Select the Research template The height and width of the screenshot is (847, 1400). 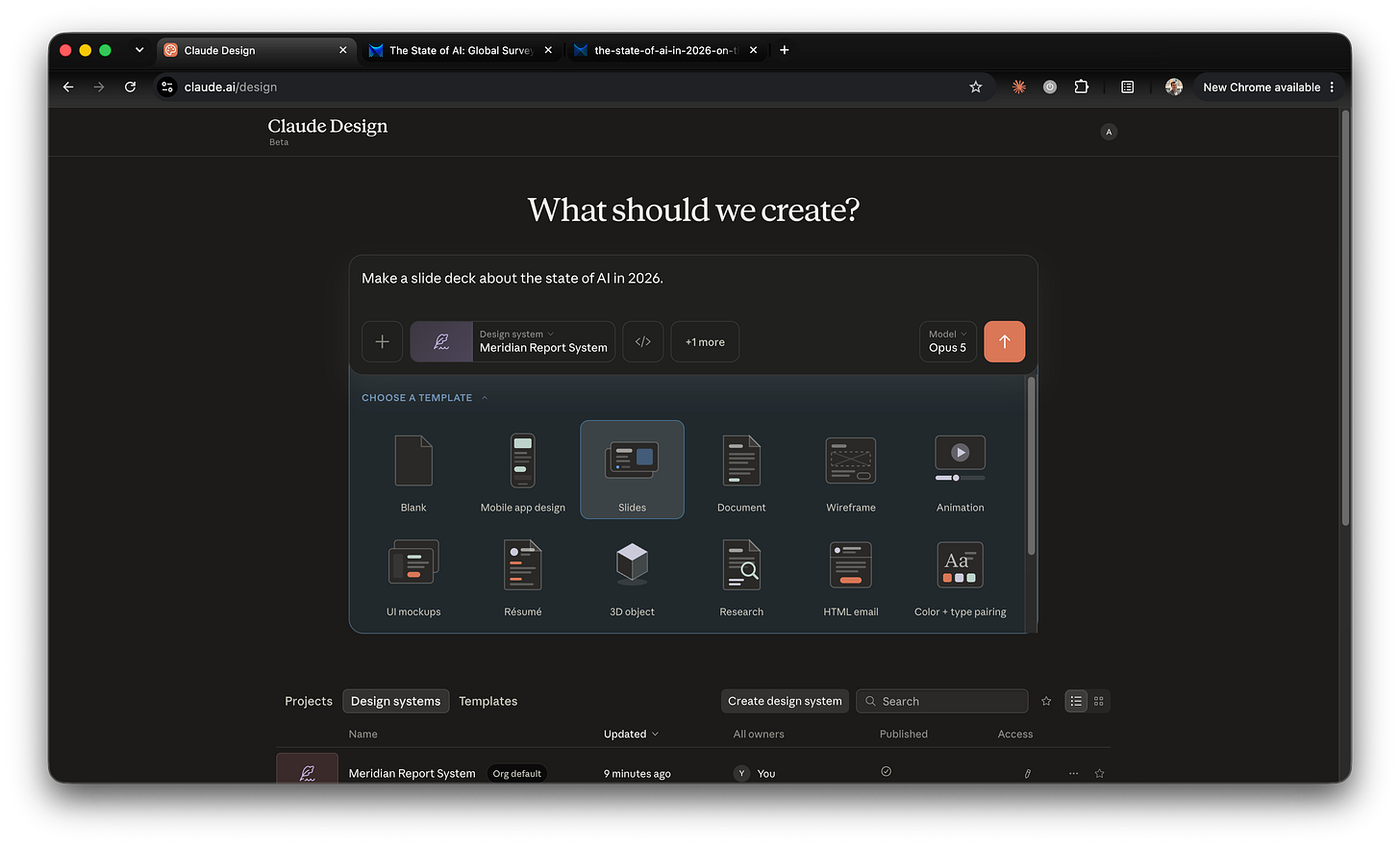741,577
